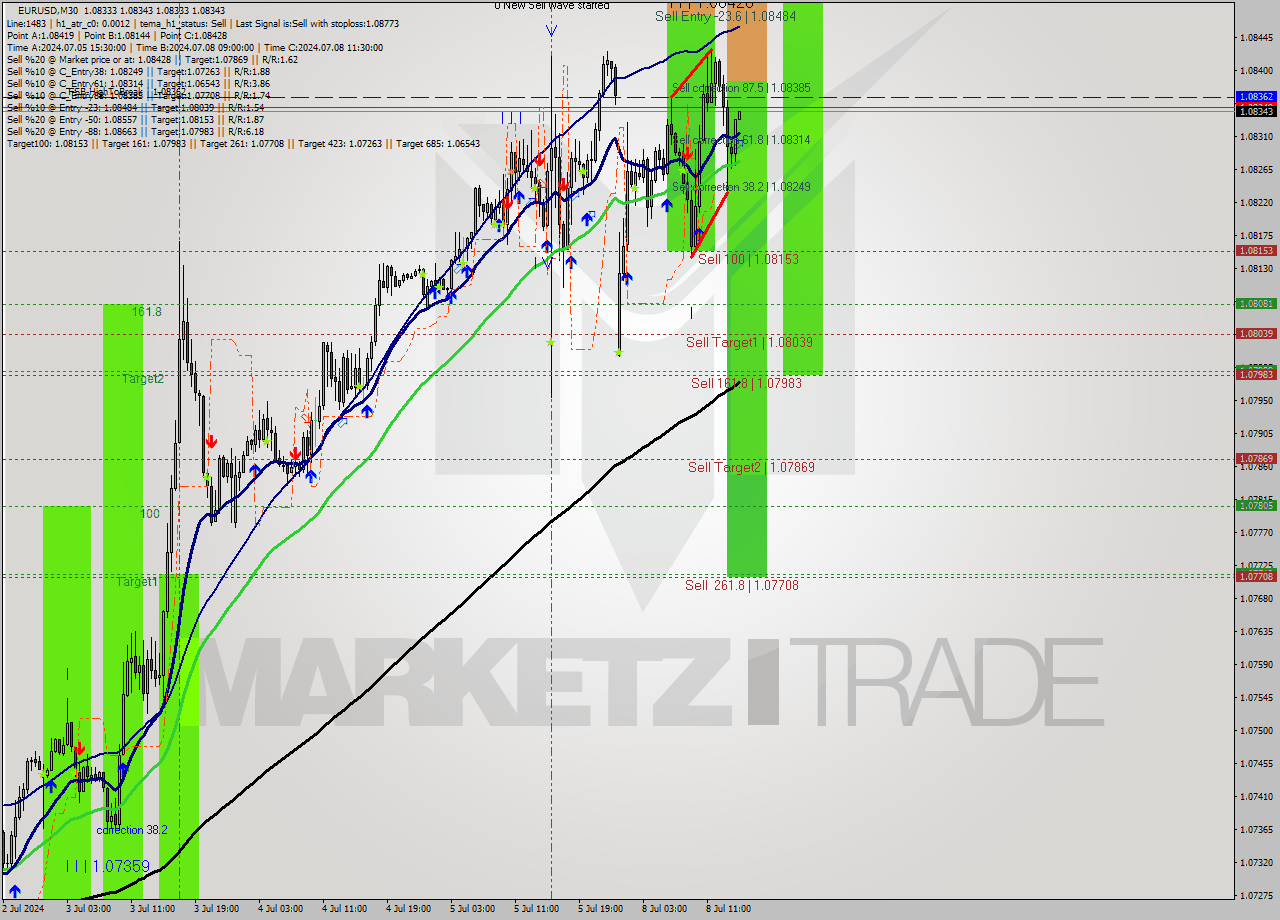Click the 'Sell %20 @ Market price' info line
This screenshot has width=1280, height=920.
[x=151, y=59]
